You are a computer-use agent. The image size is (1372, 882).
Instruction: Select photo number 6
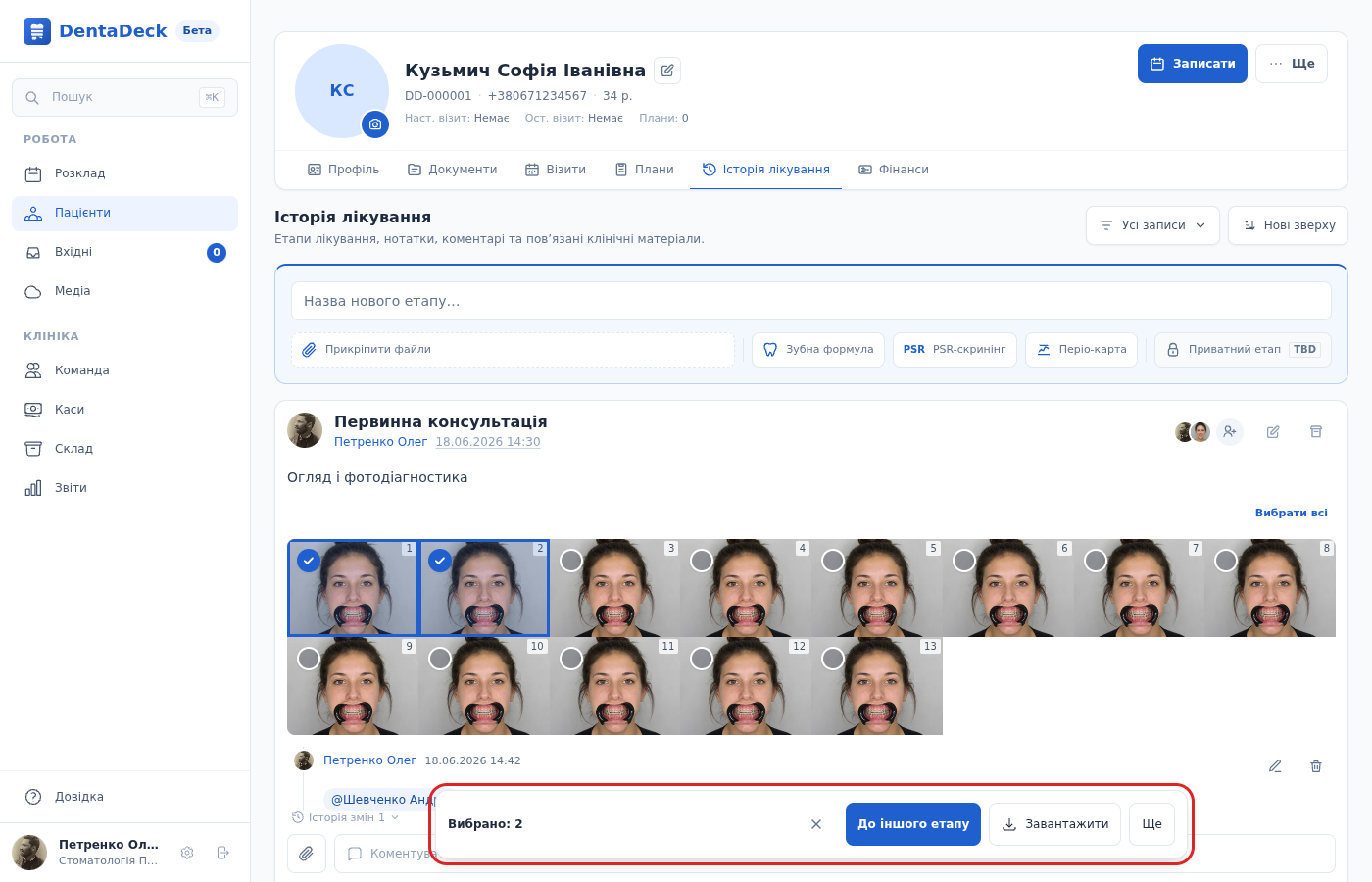964,561
